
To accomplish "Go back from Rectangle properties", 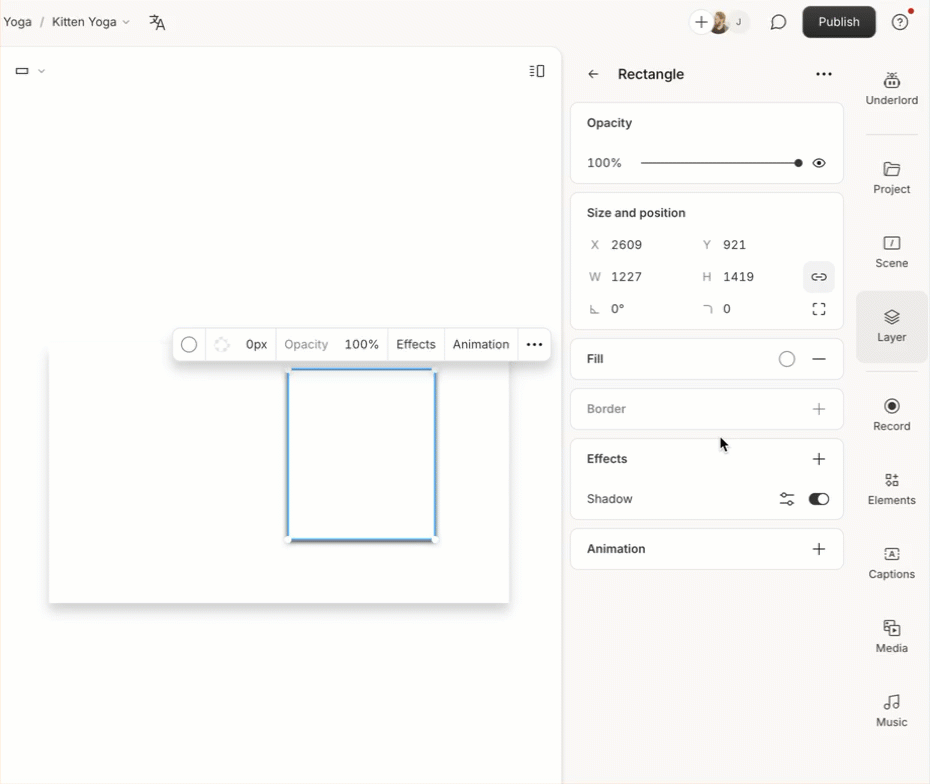I will (x=593, y=74).
